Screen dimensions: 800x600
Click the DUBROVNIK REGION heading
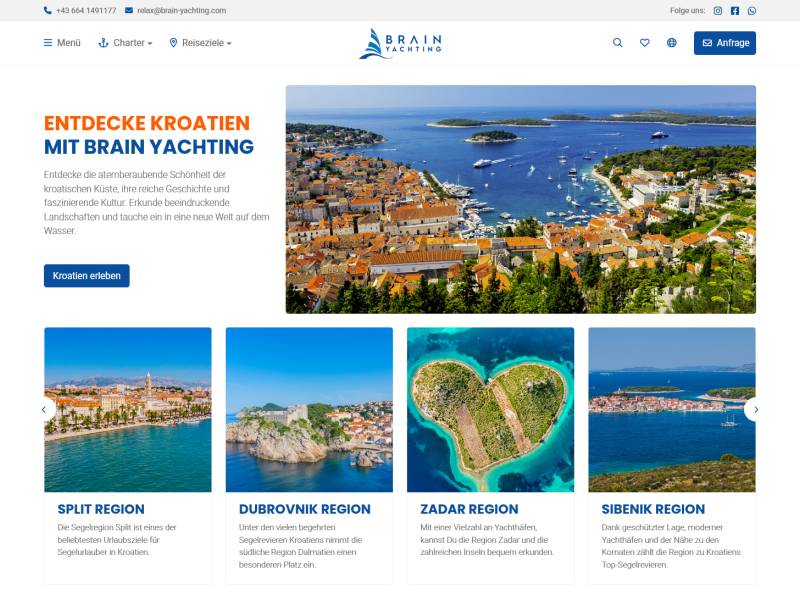tap(305, 509)
